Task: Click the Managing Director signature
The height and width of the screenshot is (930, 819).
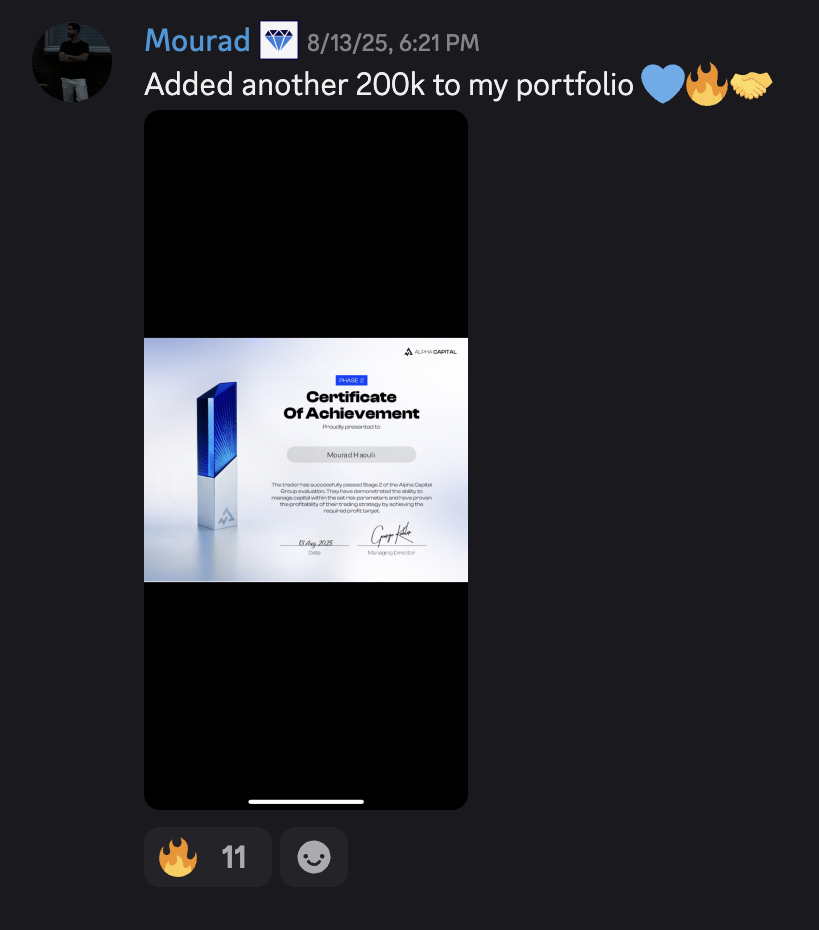Action: pos(391,534)
